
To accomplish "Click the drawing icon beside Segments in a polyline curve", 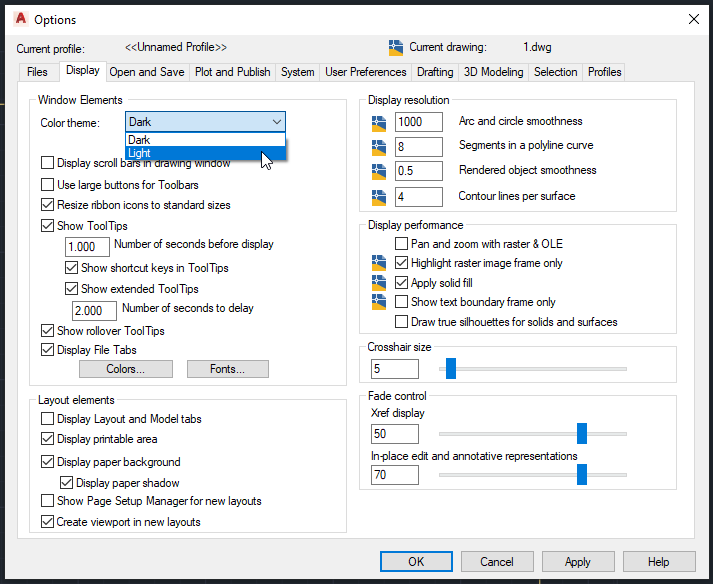I will [379, 147].
